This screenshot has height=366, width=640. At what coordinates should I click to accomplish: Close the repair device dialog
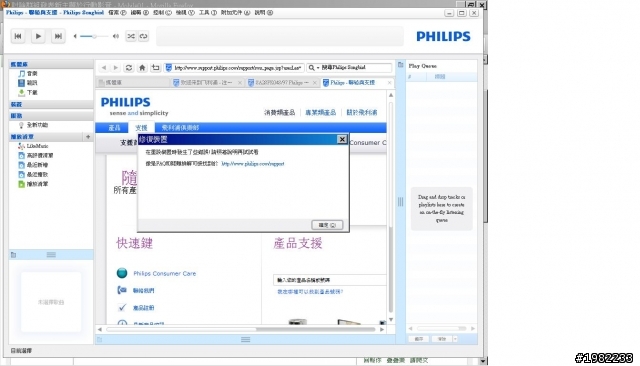click(342, 140)
